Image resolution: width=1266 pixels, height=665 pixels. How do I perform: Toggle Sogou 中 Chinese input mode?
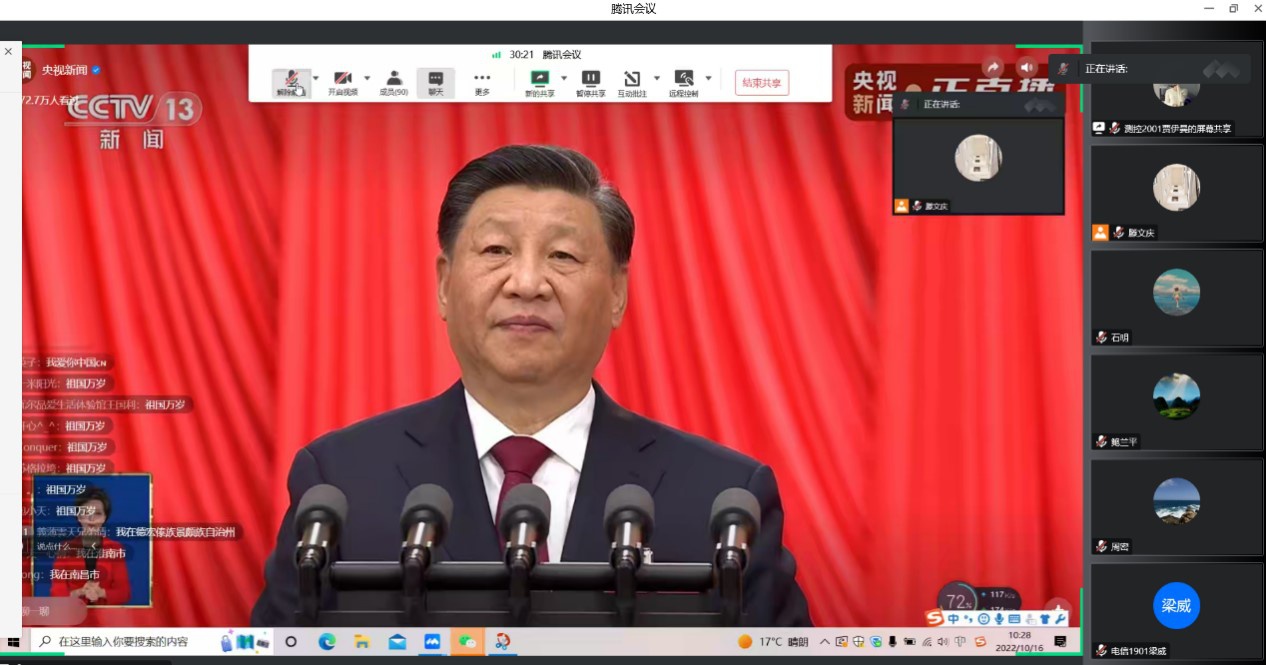pyautogui.click(x=954, y=619)
